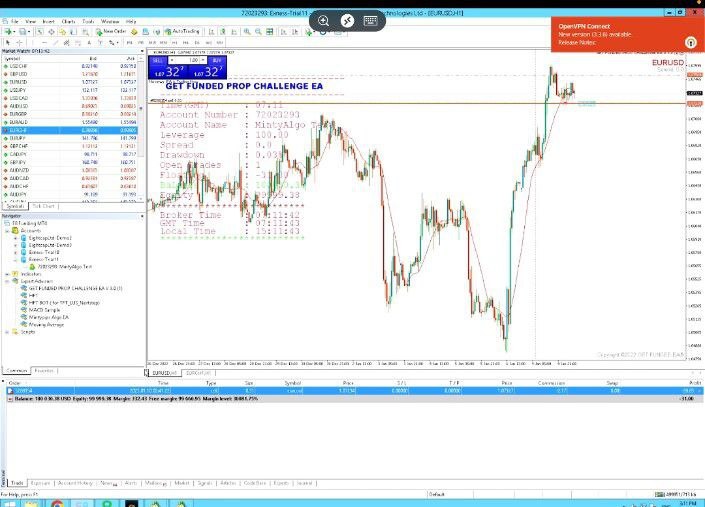Collapse the Accounts tree node
The width and height of the screenshot is (705, 507).
(7, 231)
